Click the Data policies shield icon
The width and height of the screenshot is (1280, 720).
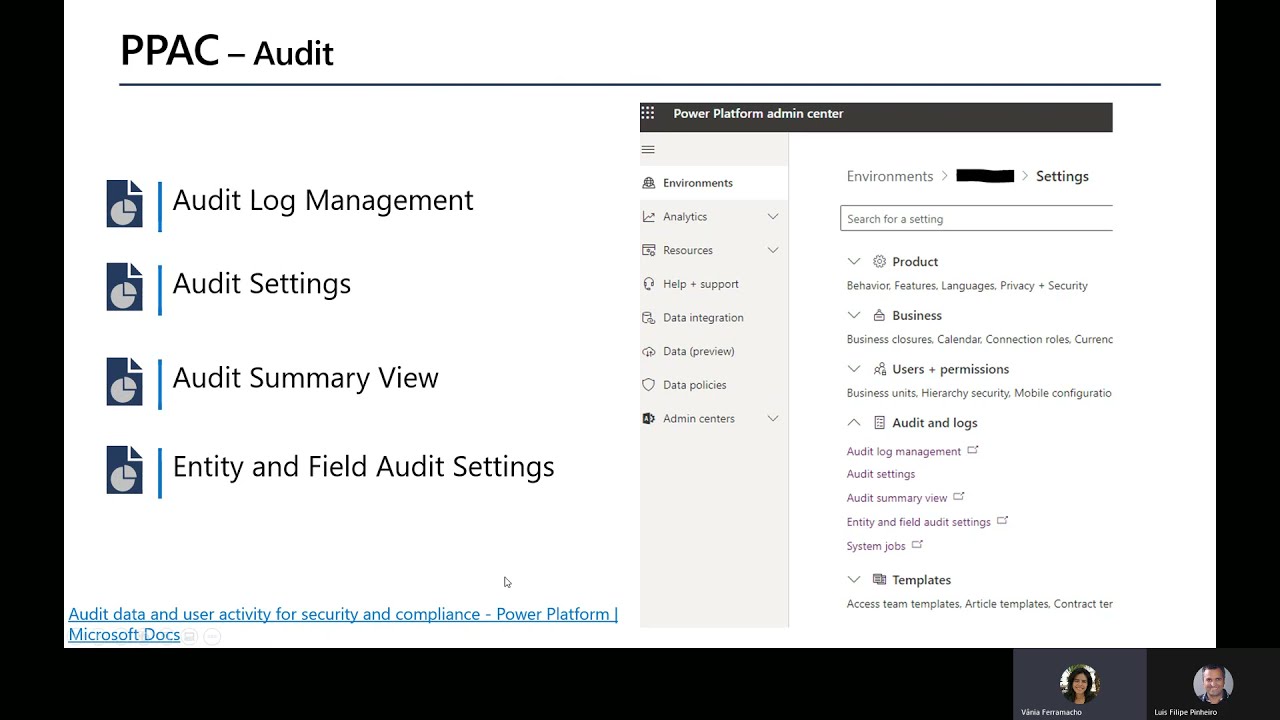(649, 385)
